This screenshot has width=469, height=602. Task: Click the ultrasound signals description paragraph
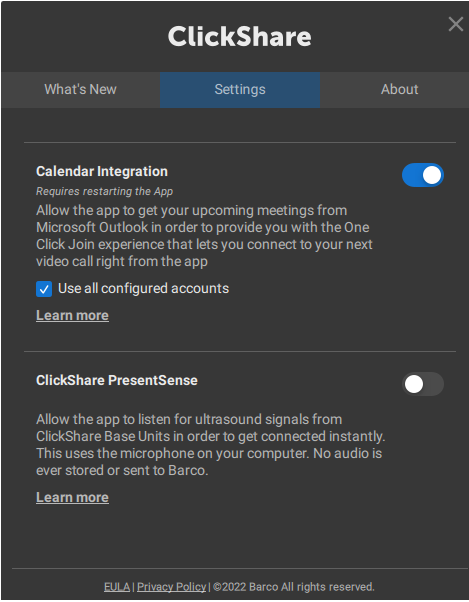(211, 445)
